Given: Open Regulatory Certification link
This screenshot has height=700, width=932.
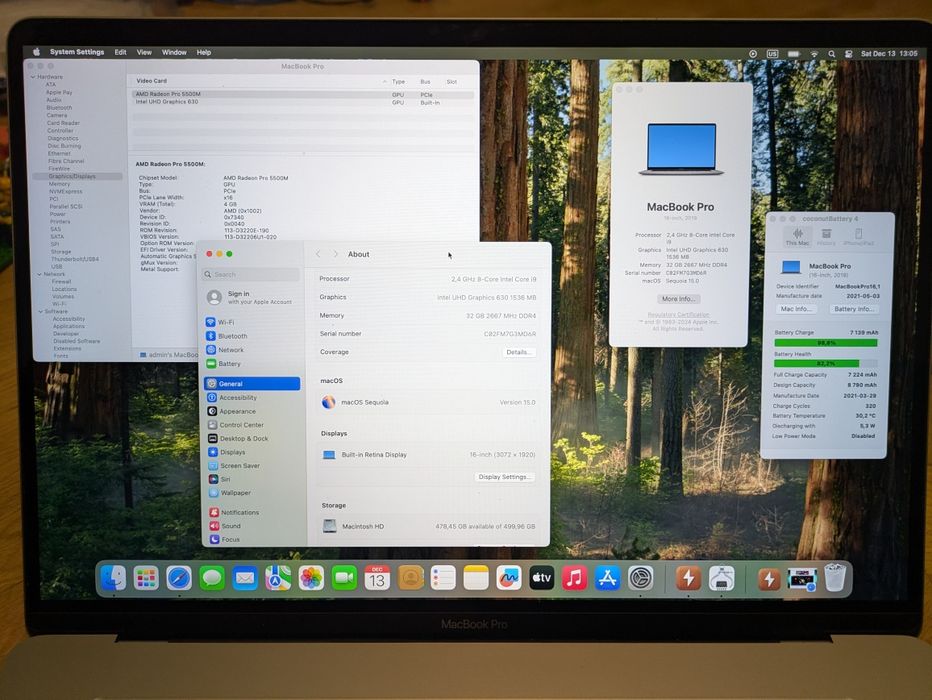Looking at the screenshot, I should (678, 314).
